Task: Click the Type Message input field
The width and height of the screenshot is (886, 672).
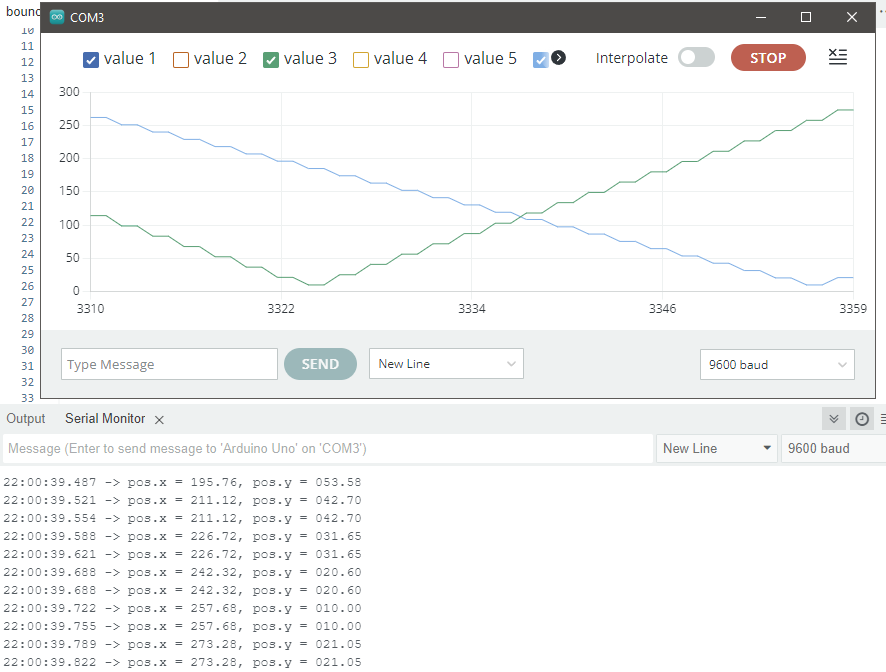Action: [x=169, y=364]
